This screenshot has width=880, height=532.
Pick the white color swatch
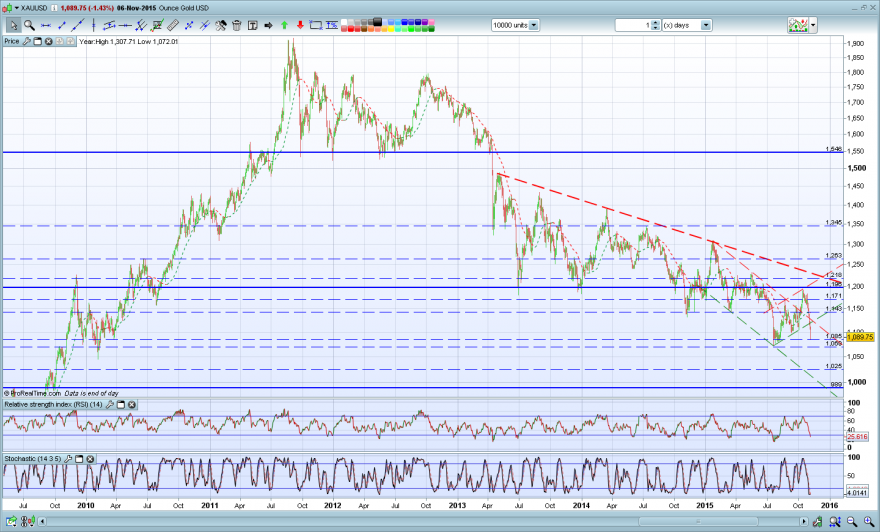point(344,22)
